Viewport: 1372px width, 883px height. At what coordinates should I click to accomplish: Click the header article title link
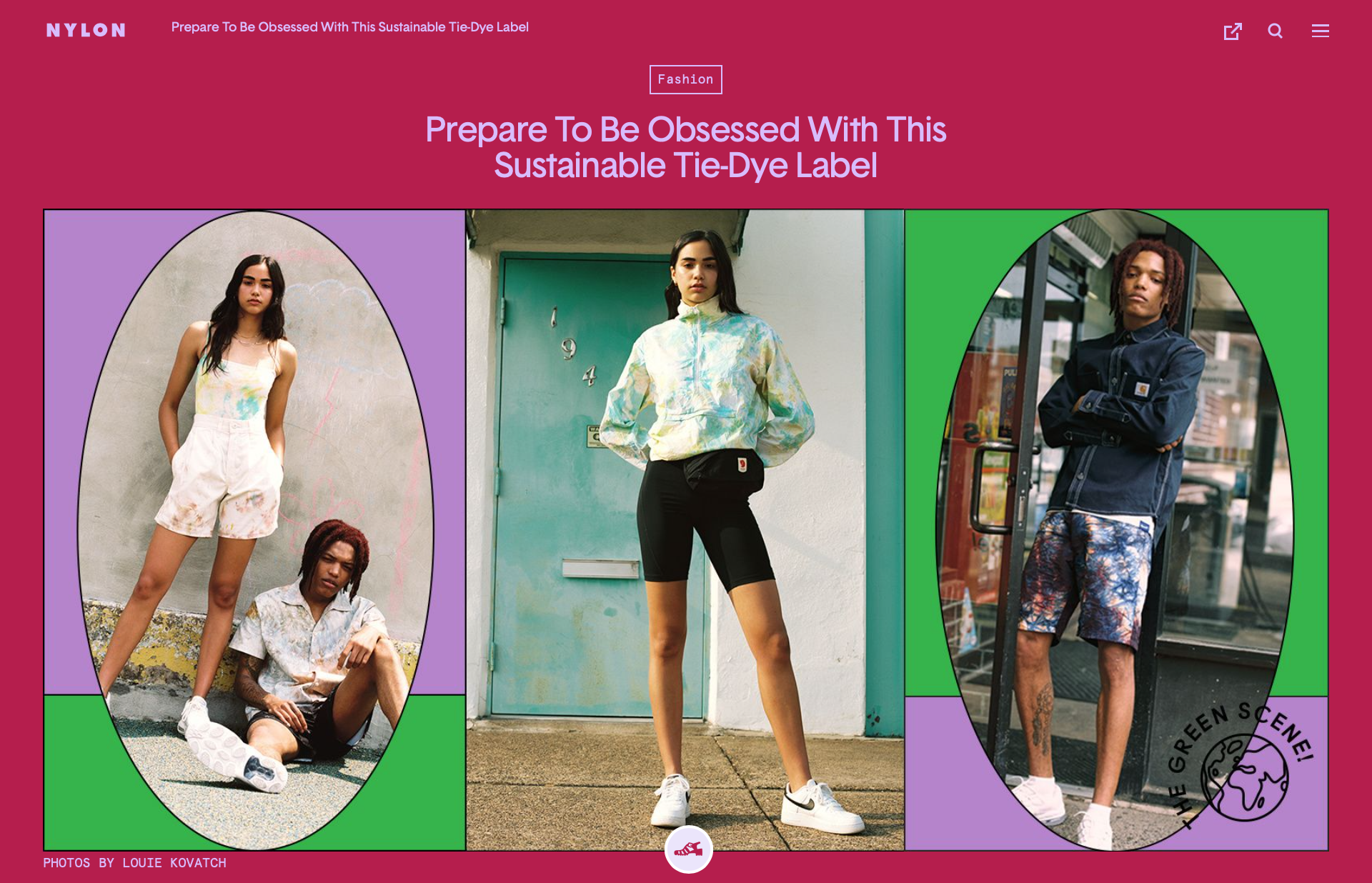click(350, 27)
